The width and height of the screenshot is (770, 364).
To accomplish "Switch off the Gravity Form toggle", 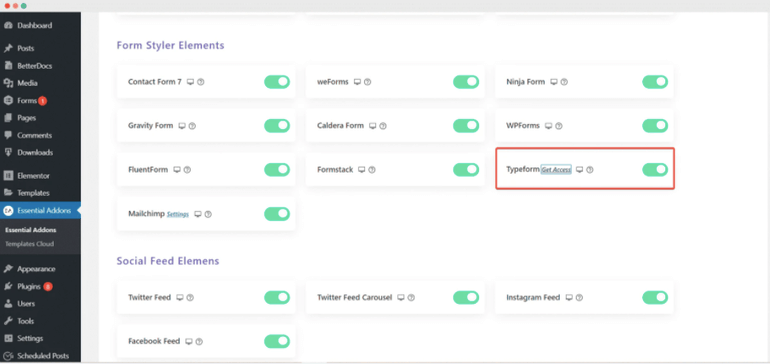I will 277,126.
